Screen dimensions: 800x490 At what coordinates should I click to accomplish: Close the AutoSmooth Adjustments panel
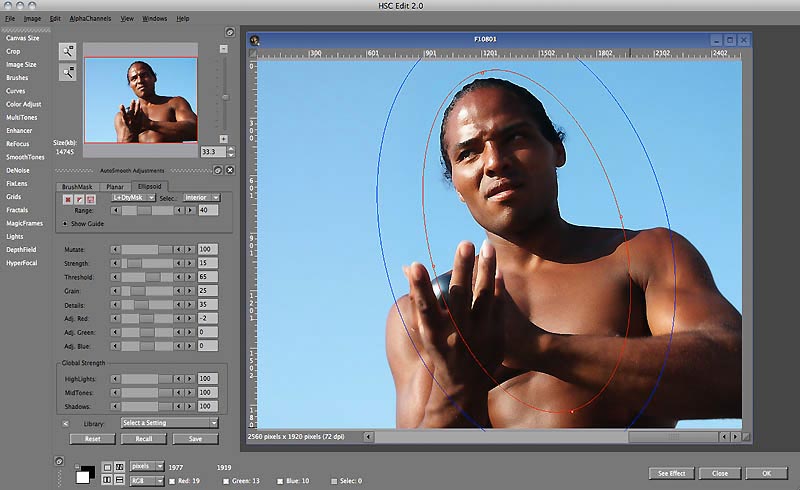(230, 170)
